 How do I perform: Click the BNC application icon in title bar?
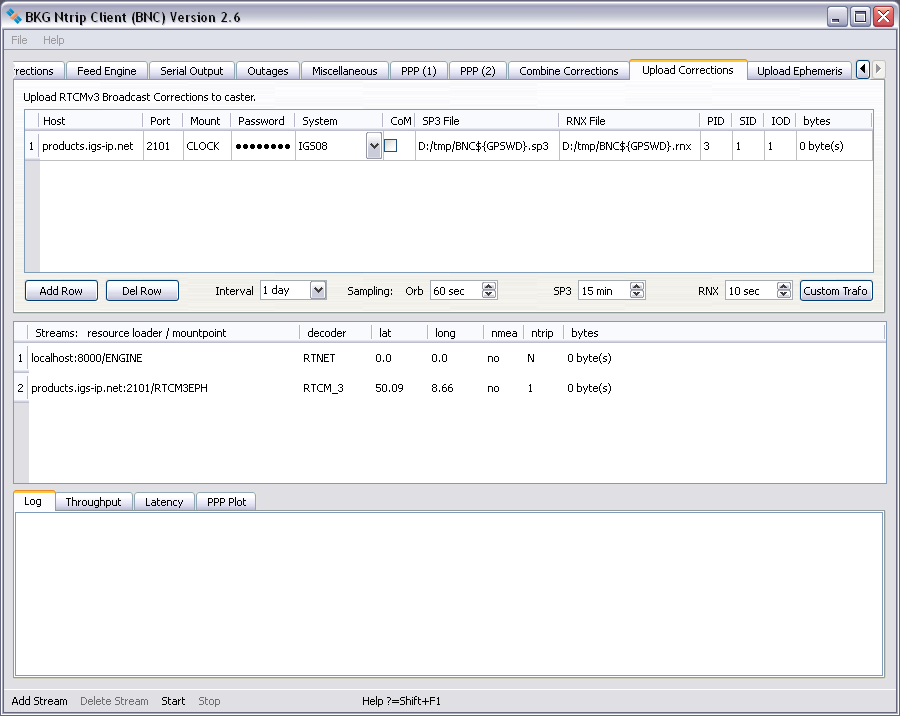15,16
